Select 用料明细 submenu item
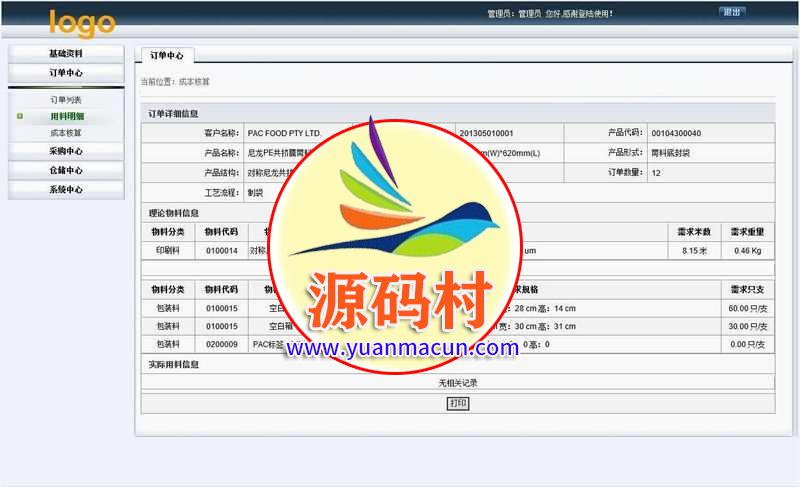800x487 pixels. pos(66,117)
